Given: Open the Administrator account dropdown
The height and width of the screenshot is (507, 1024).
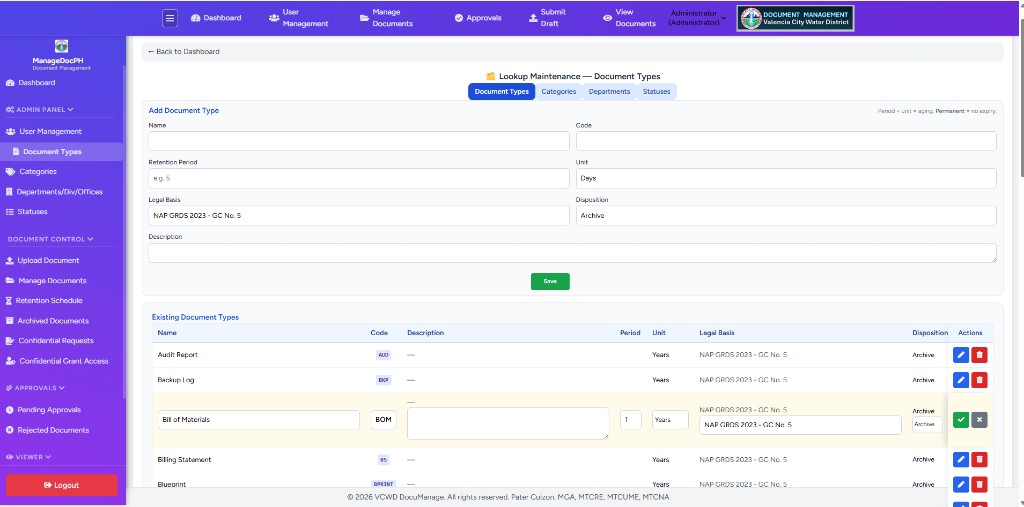Looking at the screenshot, I should 697,18.
